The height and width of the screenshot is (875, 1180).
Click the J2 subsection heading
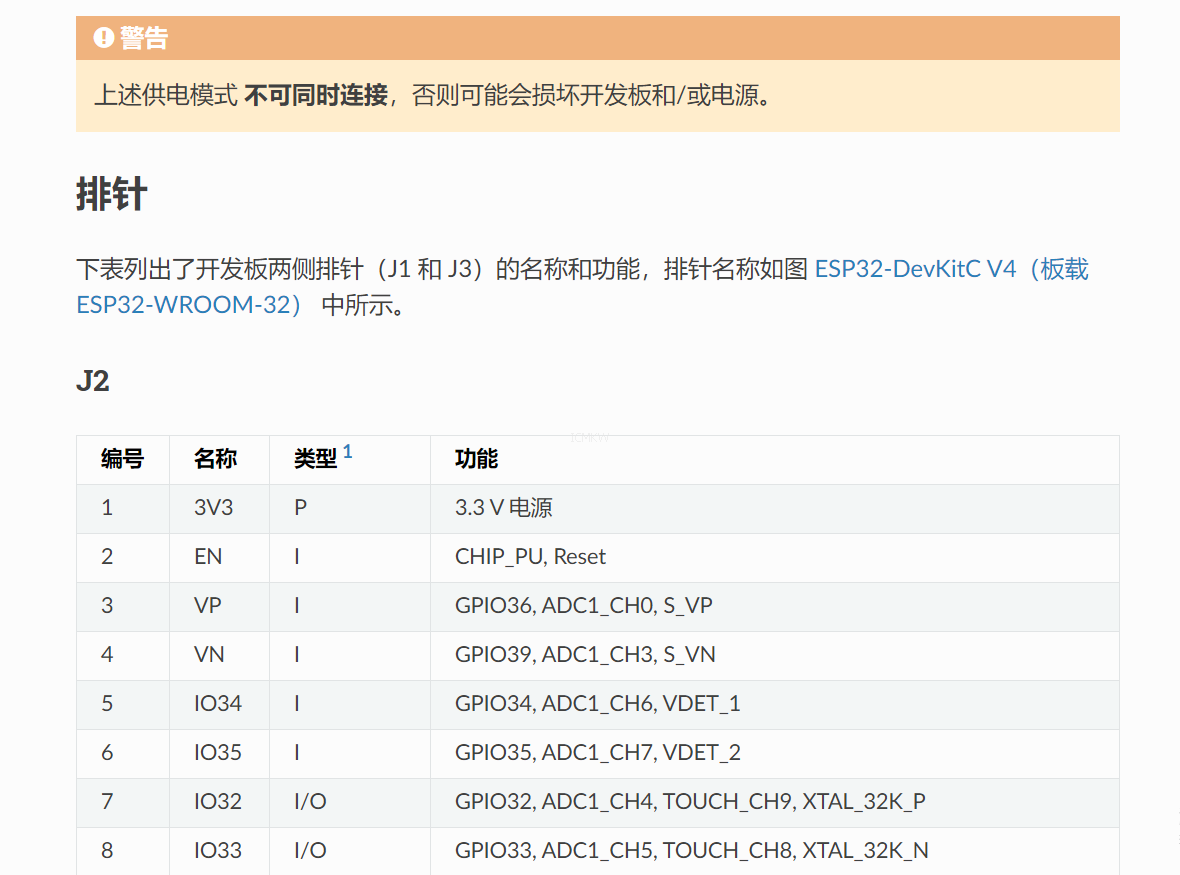pyautogui.click(x=93, y=381)
